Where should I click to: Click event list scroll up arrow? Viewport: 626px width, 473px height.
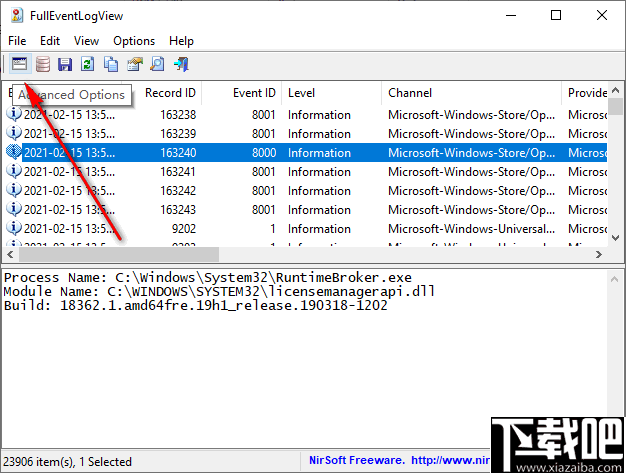[x=615, y=90]
